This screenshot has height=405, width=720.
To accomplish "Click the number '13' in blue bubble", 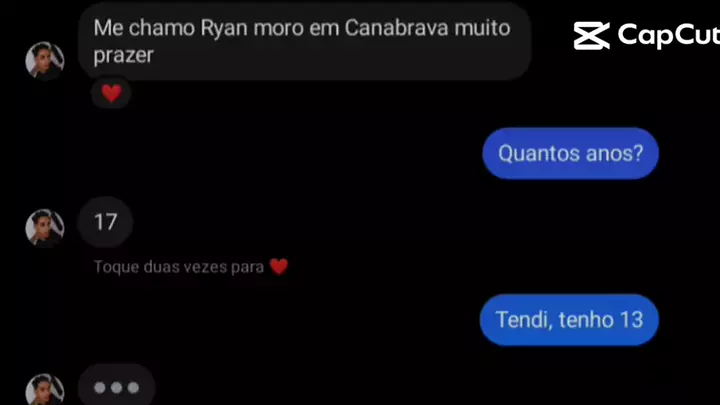I will 631,320.
